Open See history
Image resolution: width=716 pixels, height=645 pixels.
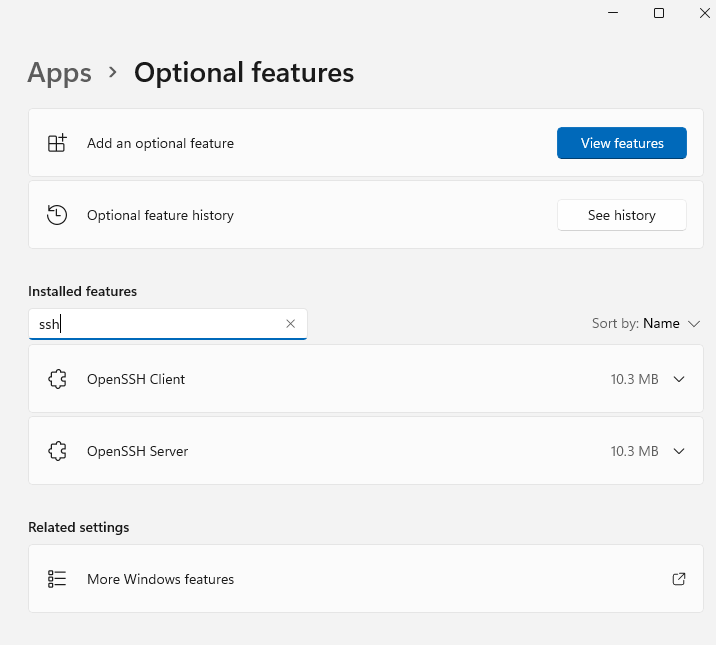point(621,215)
